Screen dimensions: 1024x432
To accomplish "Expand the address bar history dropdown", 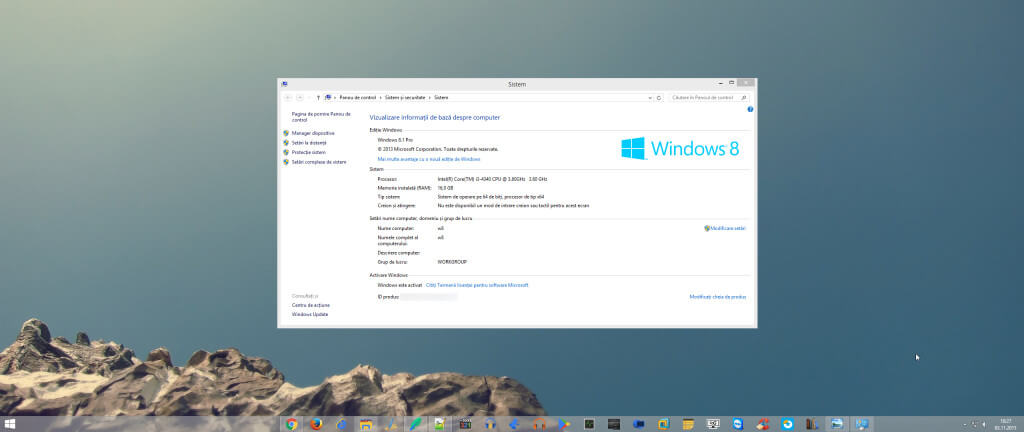I will click(x=650, y=98).
